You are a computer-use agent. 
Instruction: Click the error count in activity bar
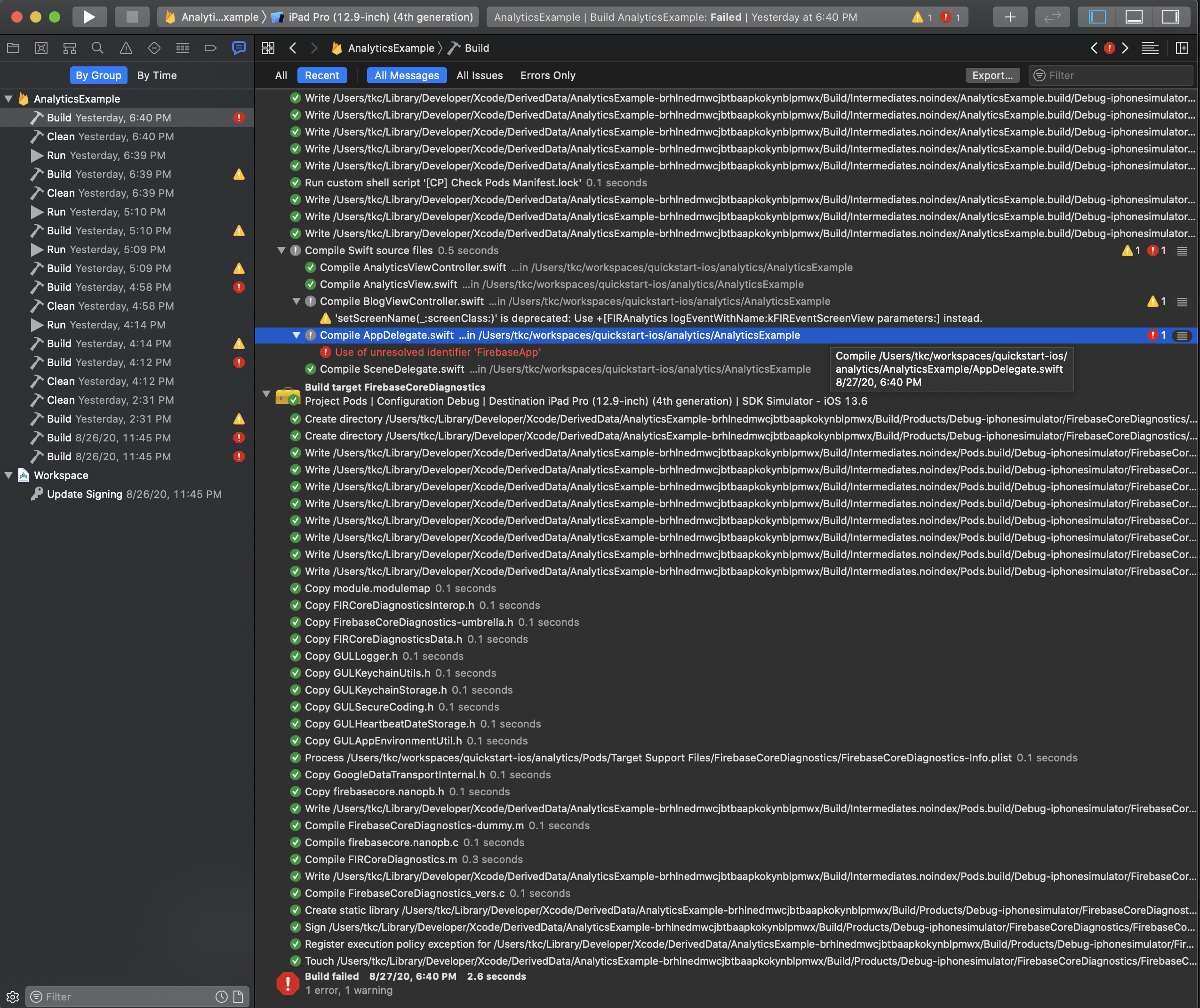[x=951, y=17]
